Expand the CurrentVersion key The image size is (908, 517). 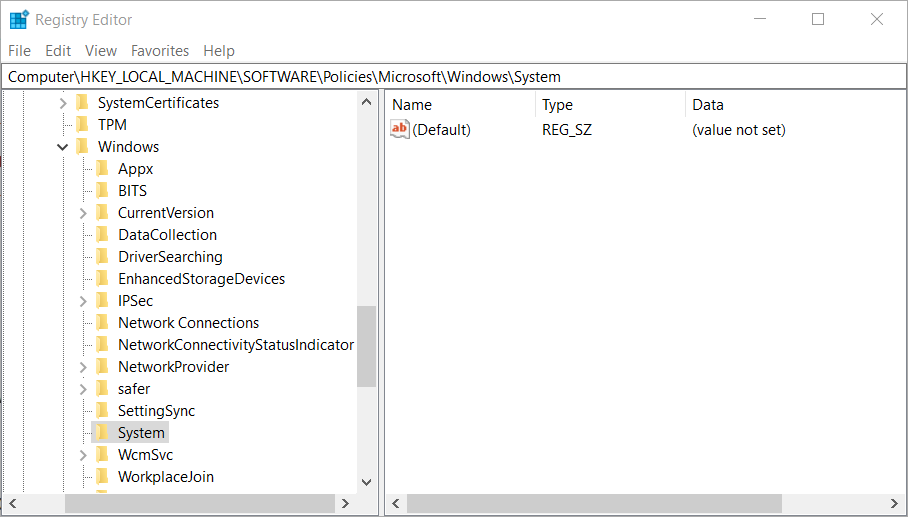click(x=83, y=213)
